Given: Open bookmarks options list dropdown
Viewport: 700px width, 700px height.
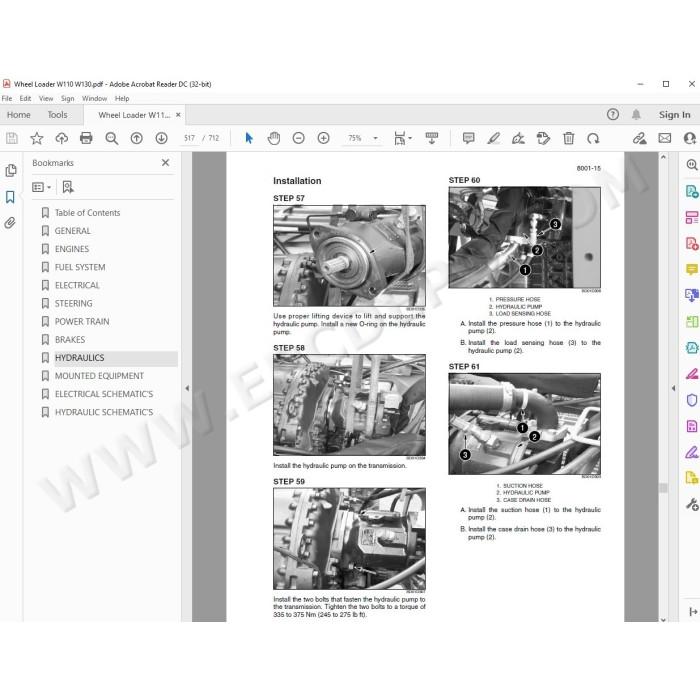Looking at the screenshot, I should click(42, 187).
